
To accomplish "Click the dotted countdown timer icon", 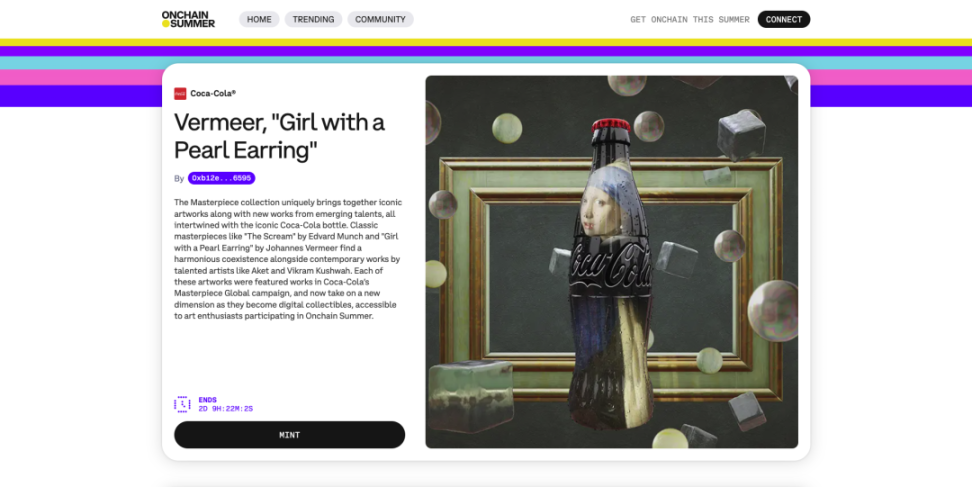I will click(x=182, y=404).
